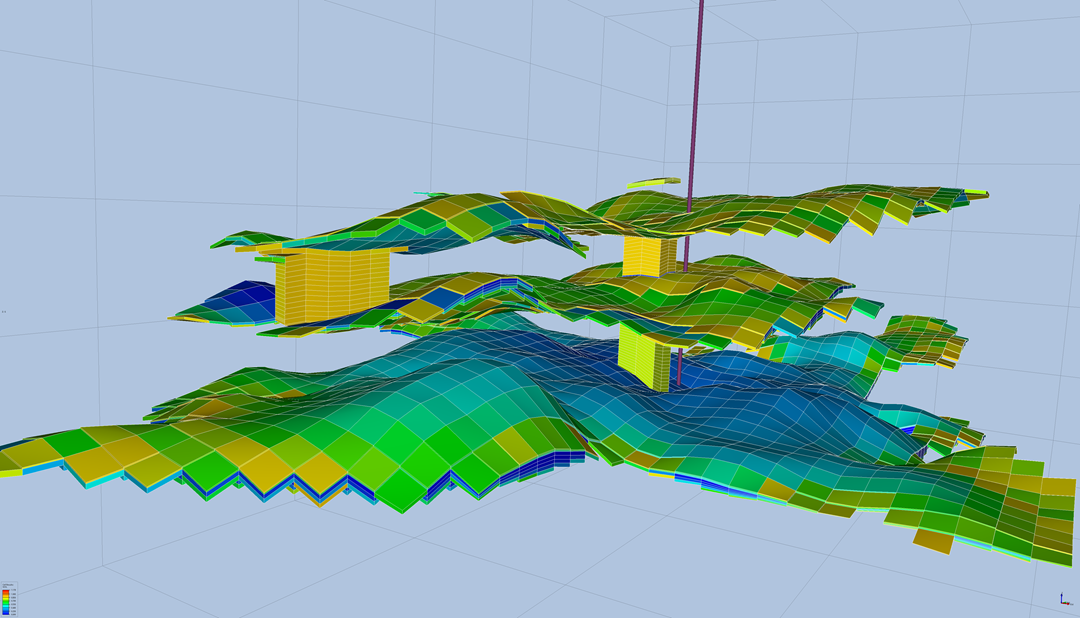
Task: Click the purple well segment below middle layer
Action: click(681, 366)
